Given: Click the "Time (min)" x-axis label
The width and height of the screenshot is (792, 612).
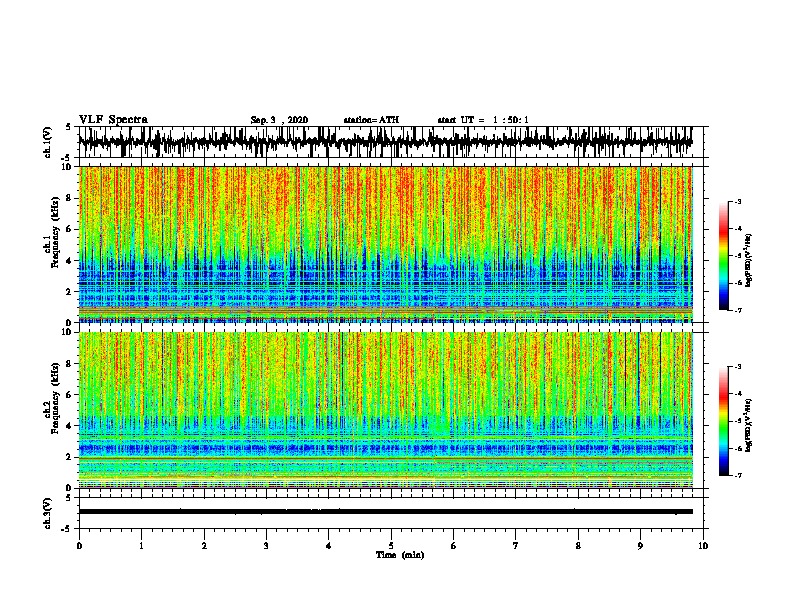Looking at the screenshot, I should tap(400, 555).
